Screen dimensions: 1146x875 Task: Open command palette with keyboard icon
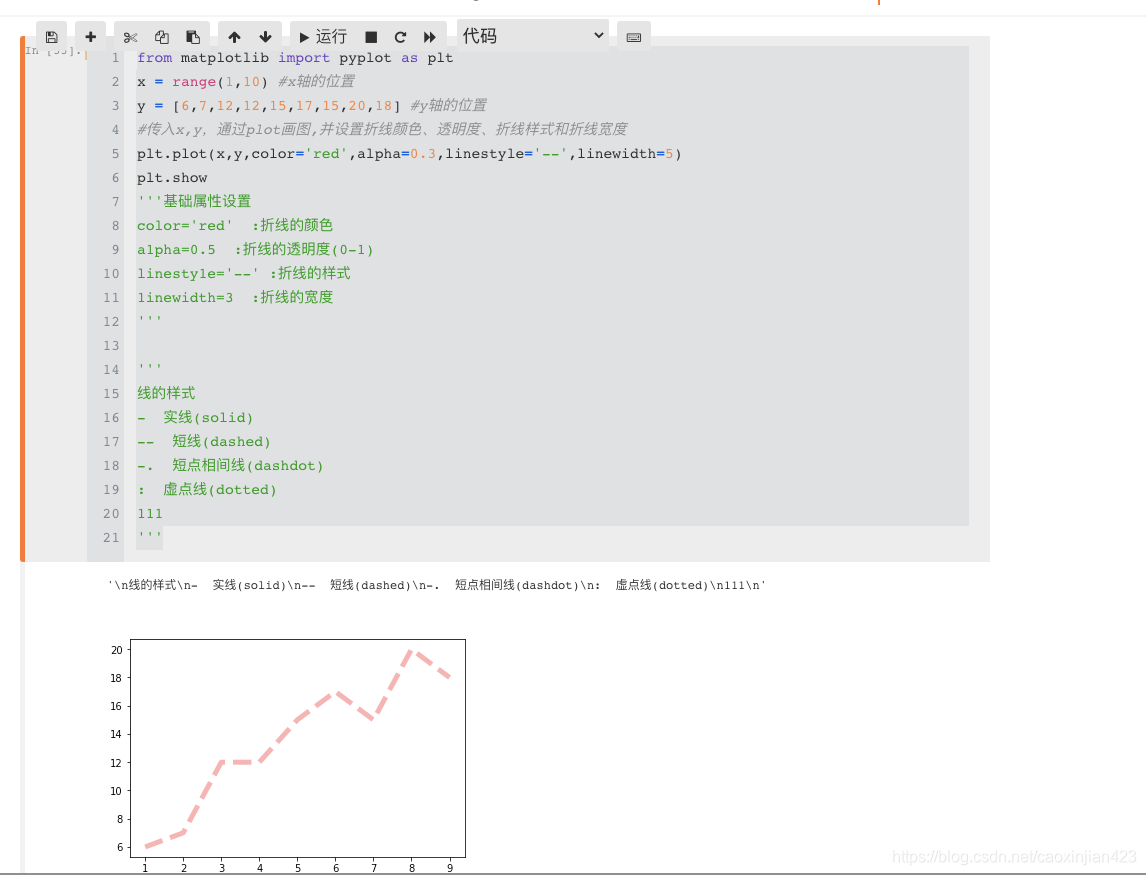click(x=634, y=37)
